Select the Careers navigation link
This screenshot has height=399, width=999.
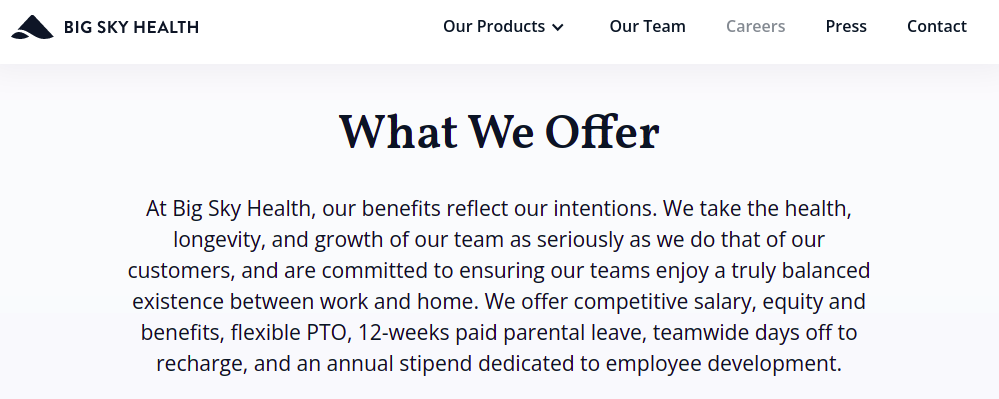756,26
